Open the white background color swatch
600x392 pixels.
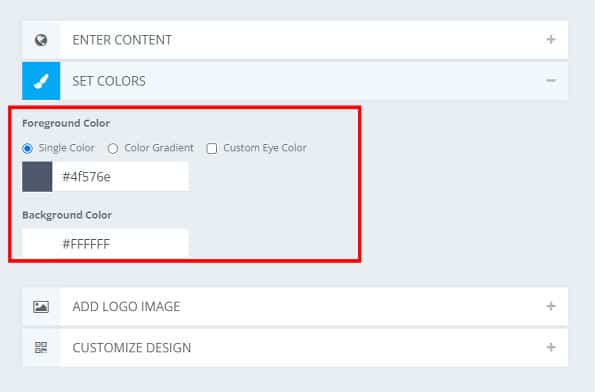37,244
